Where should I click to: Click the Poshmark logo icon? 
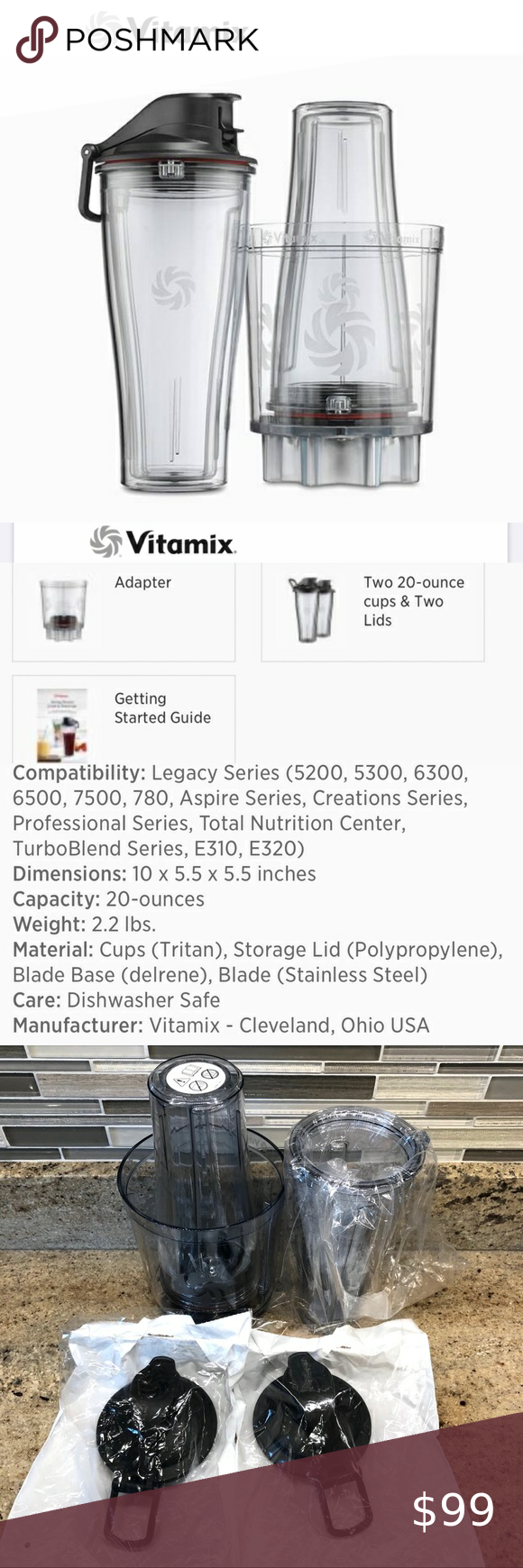(x=36, y=40)
